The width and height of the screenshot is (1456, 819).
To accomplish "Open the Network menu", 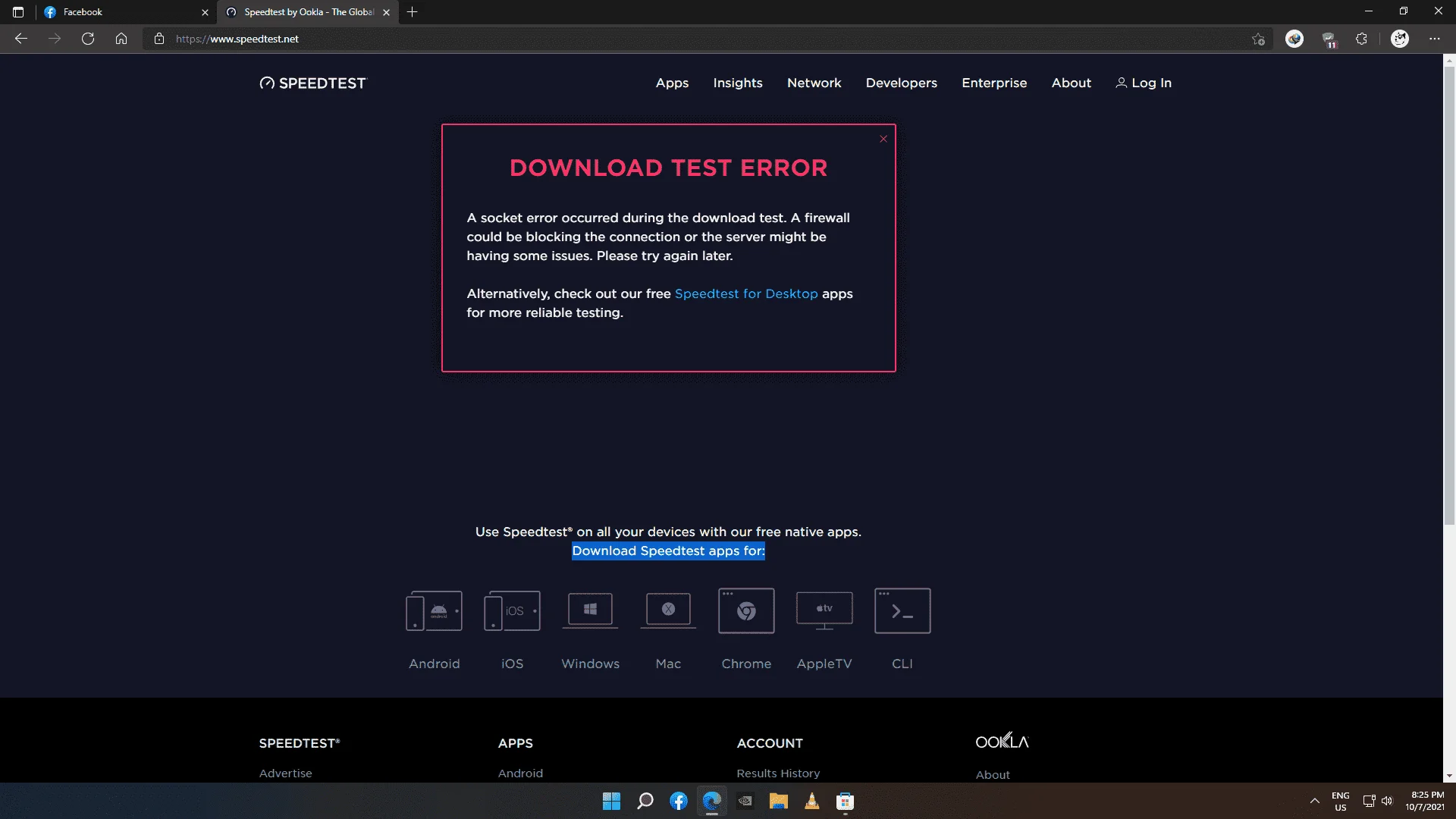I will [814, 83].
